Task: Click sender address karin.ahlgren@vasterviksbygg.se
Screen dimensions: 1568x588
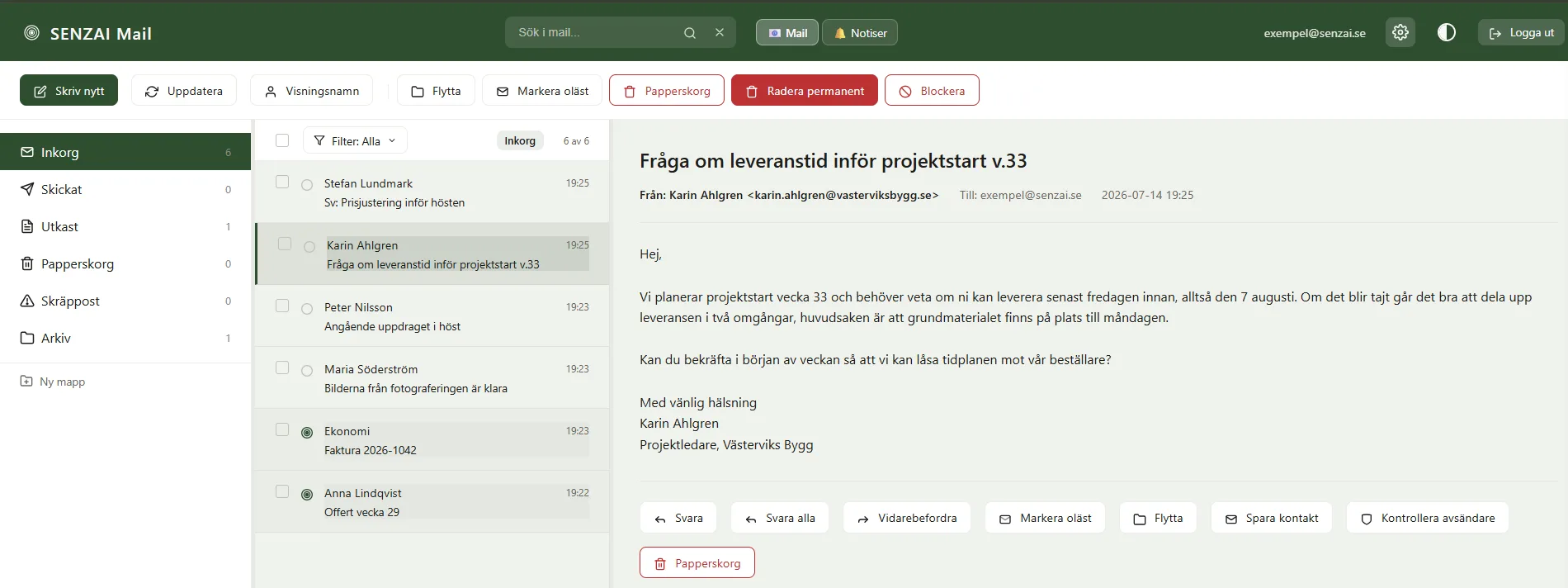Action: (843, 195)
